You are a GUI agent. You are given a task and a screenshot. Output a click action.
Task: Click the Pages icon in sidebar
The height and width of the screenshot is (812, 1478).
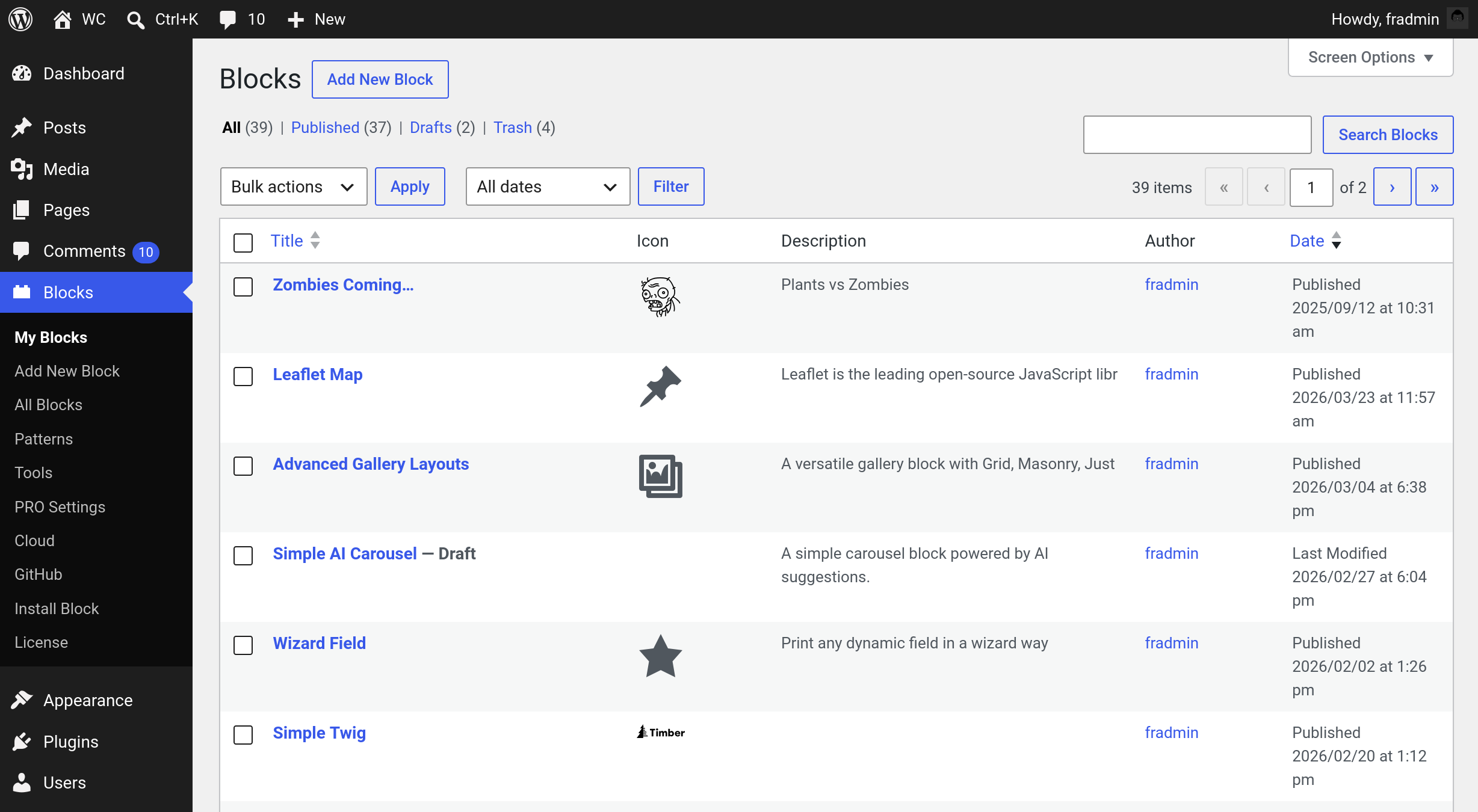[22, 210]
